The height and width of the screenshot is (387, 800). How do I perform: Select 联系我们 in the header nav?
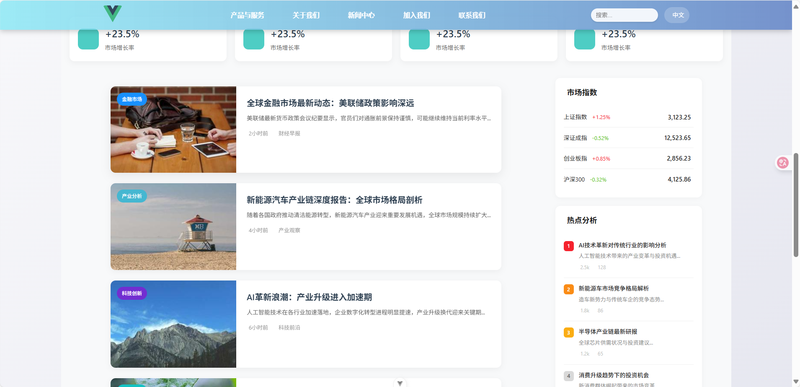471,15
